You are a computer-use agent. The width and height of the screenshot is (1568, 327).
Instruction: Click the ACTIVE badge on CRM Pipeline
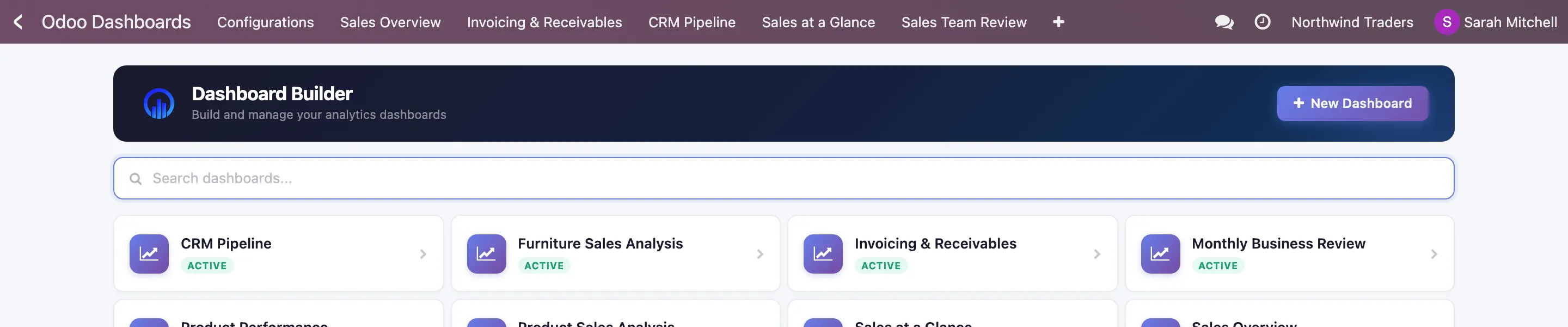pyautogui.click(x=207, y=265)
